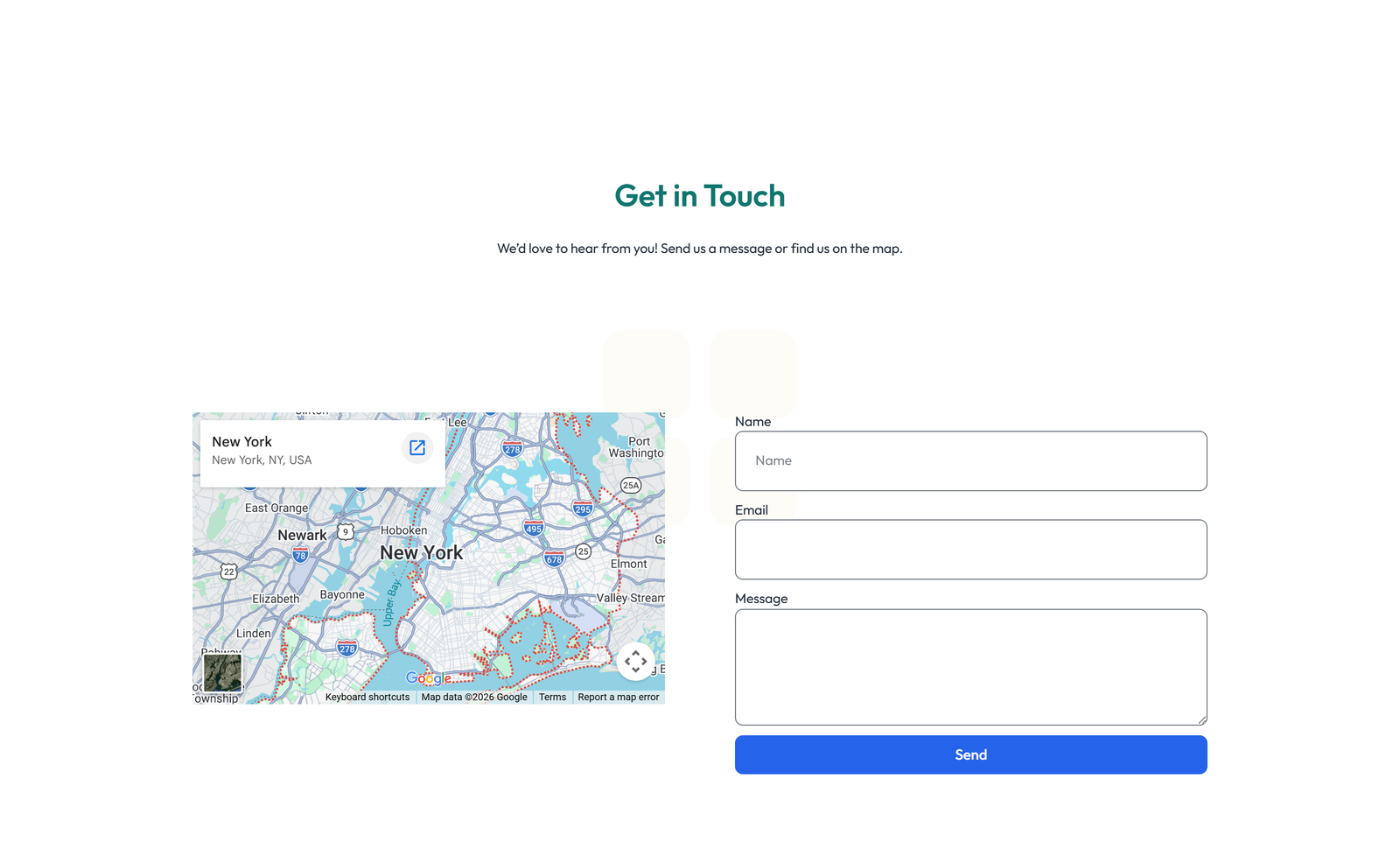Viewport: 1400px width, 856px height.
Task: Click inside the Message text area
Action: coord(970,667)
